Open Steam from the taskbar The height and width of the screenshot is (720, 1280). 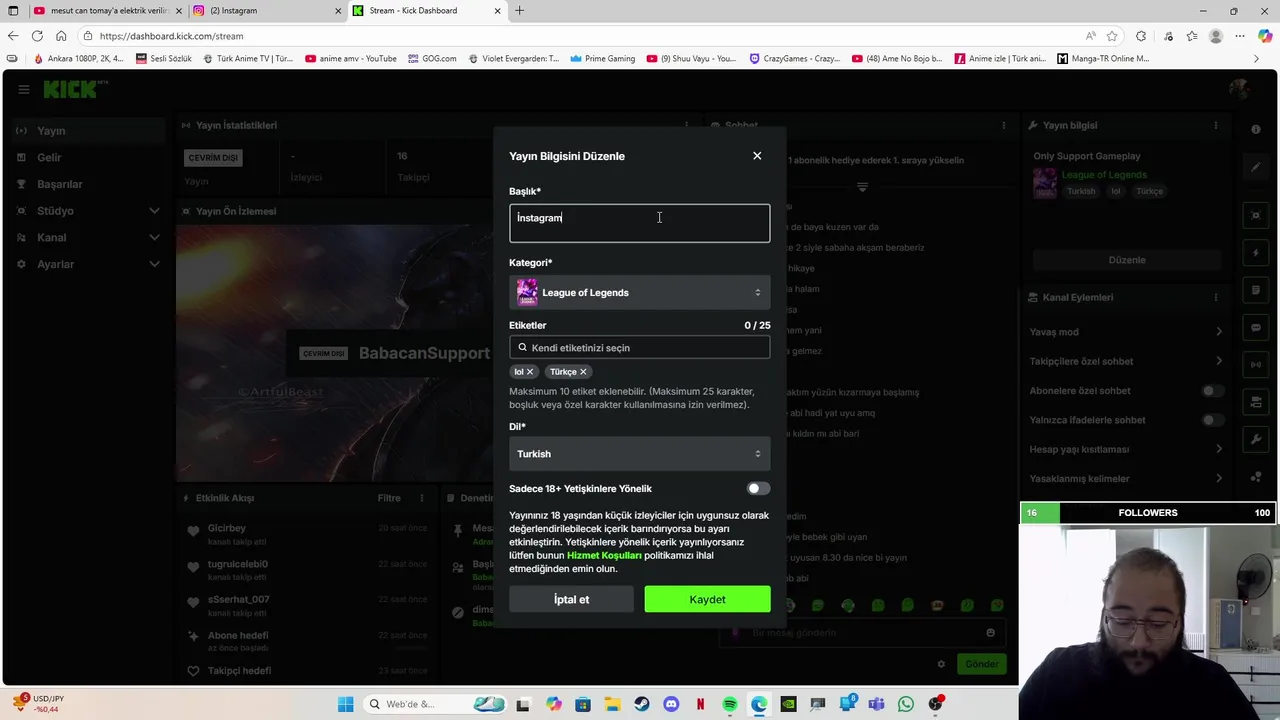point(641,704)
